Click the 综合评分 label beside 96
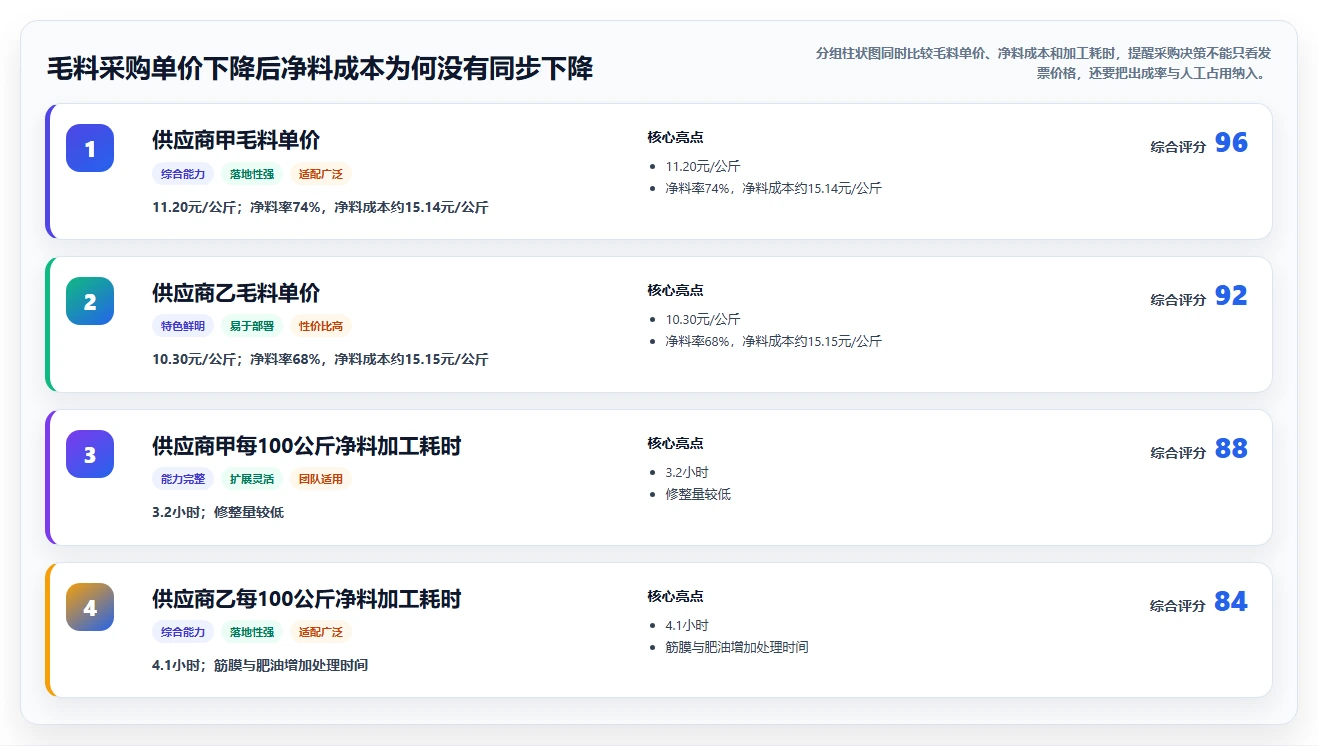The height and width of the screenshot is (746, 1318). pyautogui.click(x=1178, y=147)
